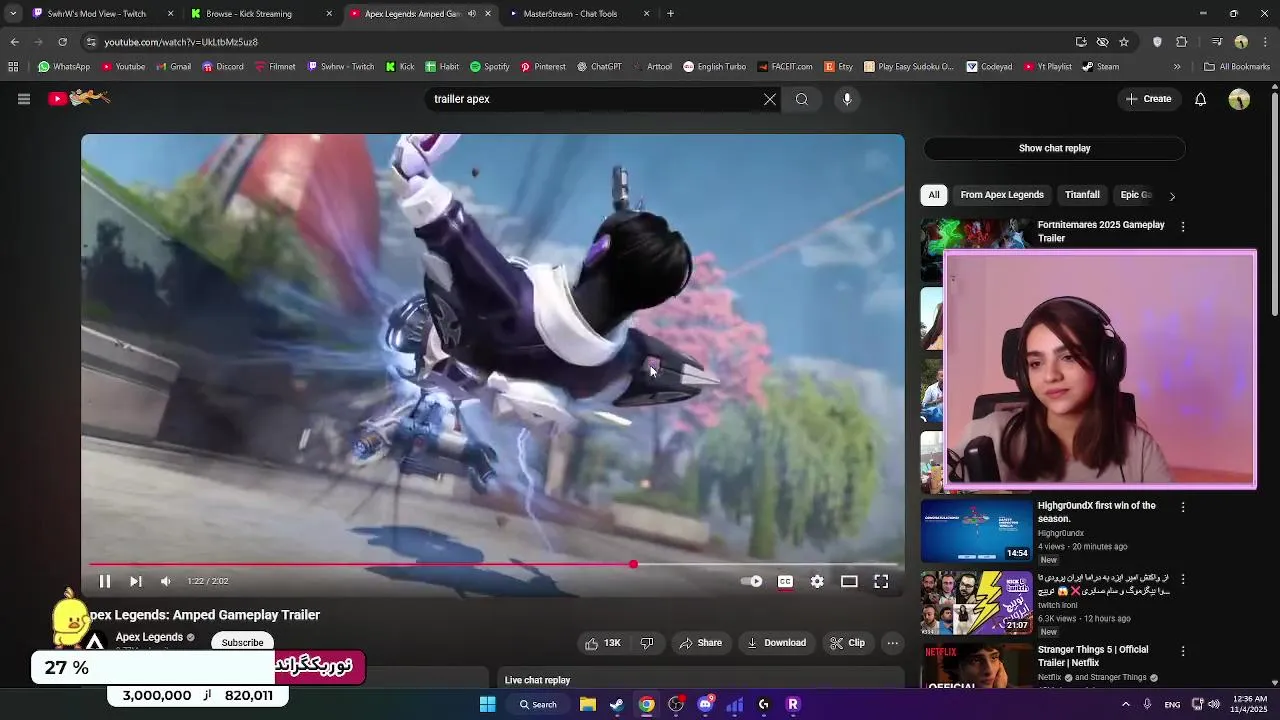The width and height of the screenshot is (1280, 720).
Task: Subscribe to Apex Legends channel
Action: point(243,642)
